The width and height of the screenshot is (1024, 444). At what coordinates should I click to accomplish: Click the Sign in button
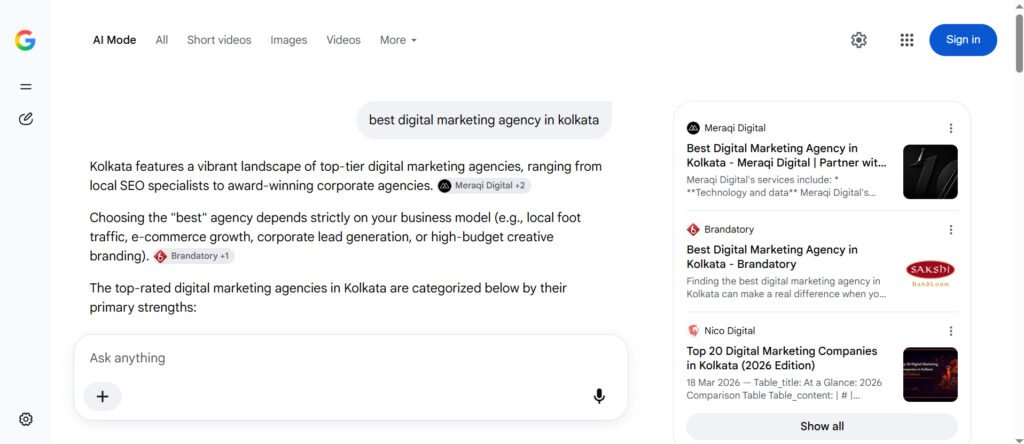[963, 40]
